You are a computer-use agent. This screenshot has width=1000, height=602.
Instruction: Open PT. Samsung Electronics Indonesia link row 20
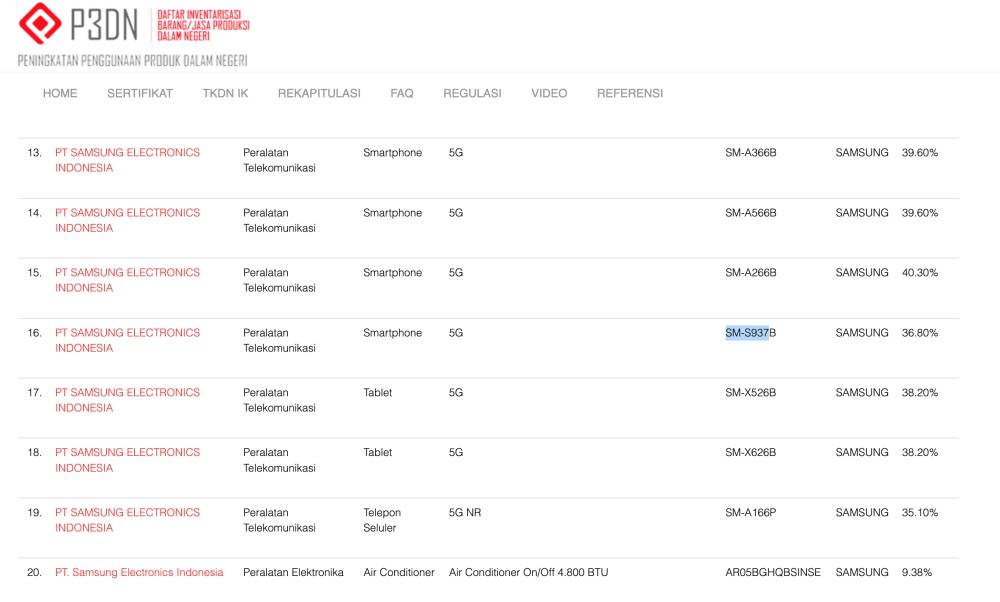tap(139, 572)
